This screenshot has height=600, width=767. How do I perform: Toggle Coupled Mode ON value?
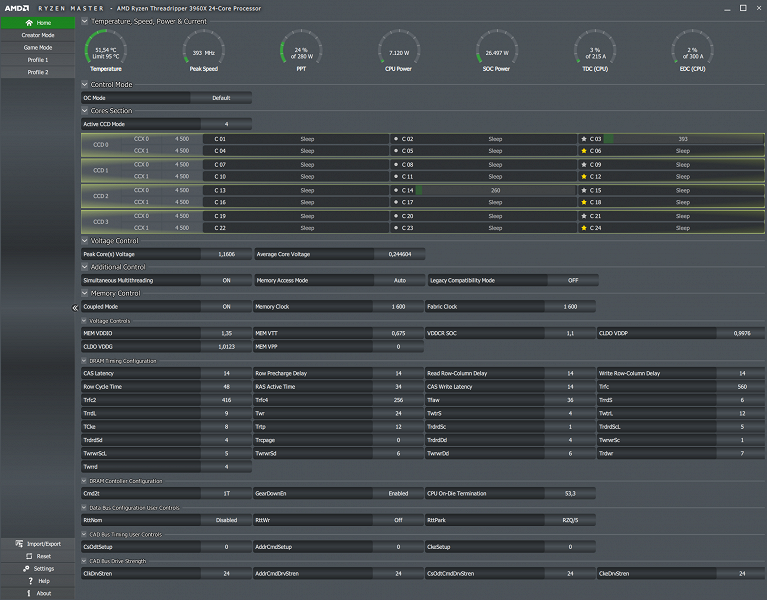click(226, 307)
